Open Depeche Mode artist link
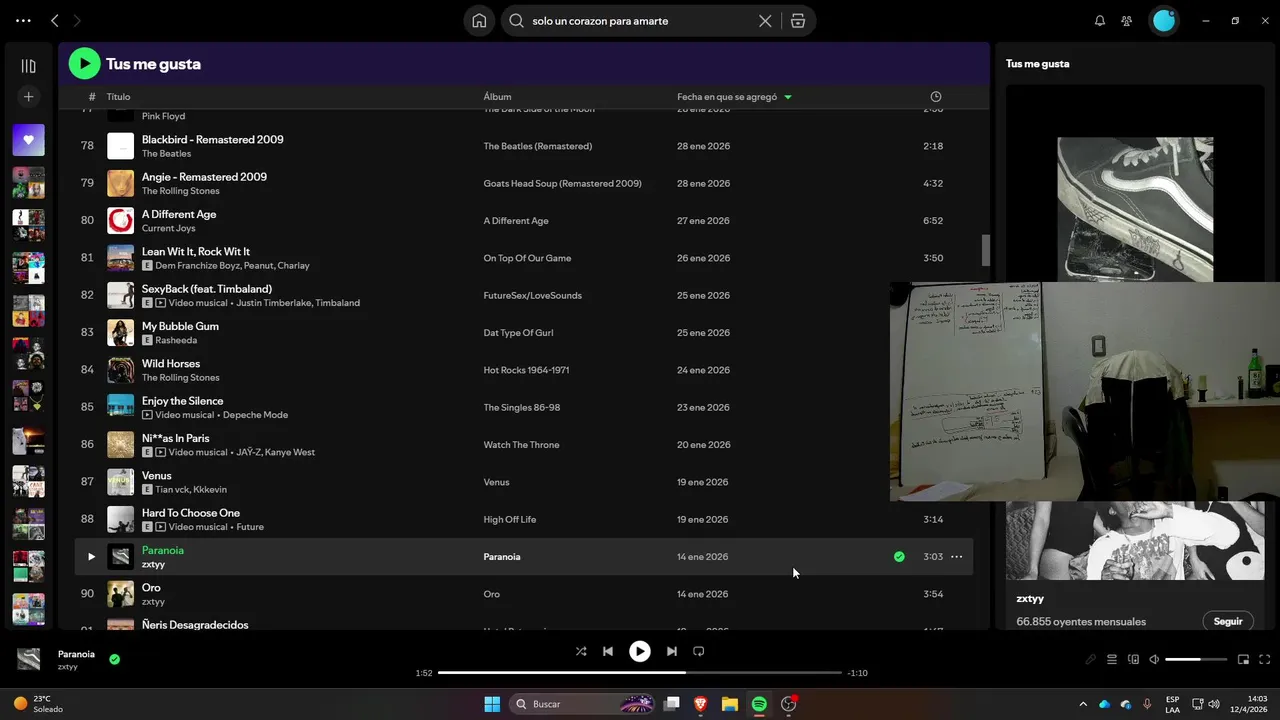Image resolution: width=1280 pixels, height=720 pixels. coord(255,415)
